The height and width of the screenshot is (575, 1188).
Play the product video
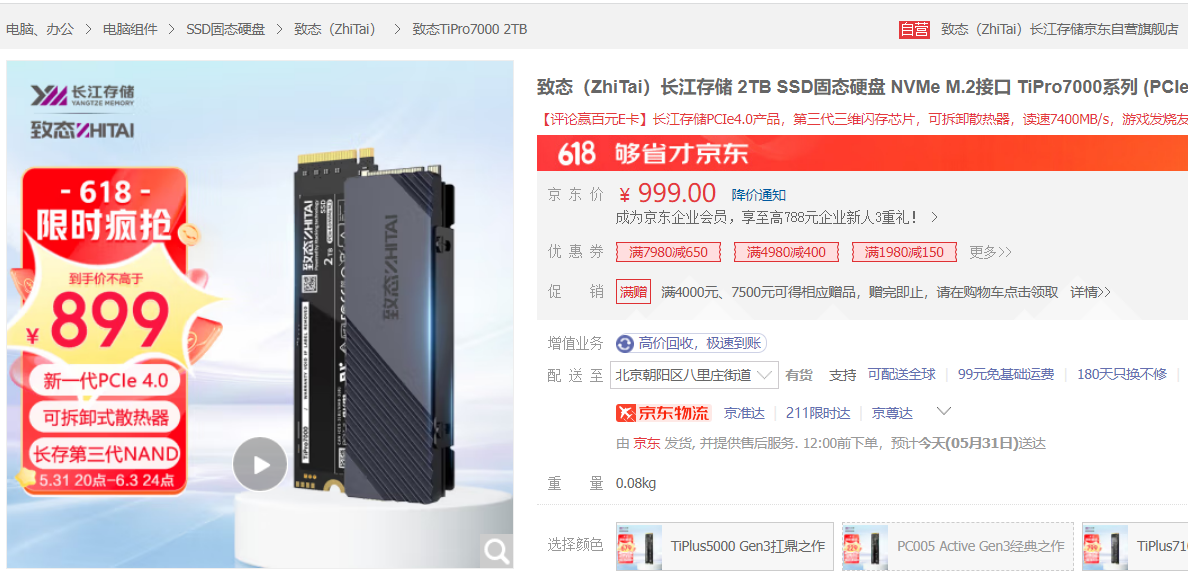click(260, 464)
